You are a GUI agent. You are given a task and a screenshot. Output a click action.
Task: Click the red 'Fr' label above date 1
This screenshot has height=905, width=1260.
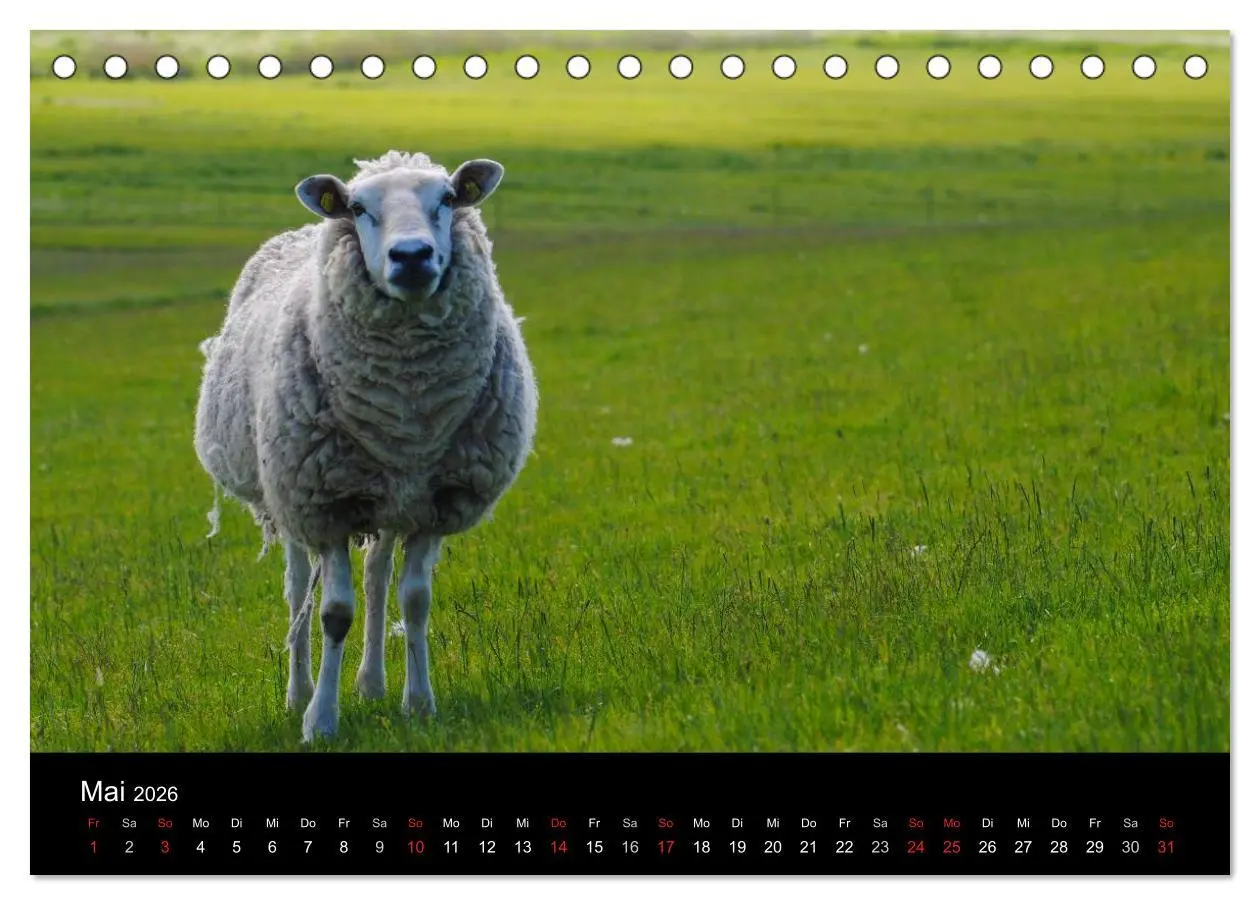tap(94, 824)
